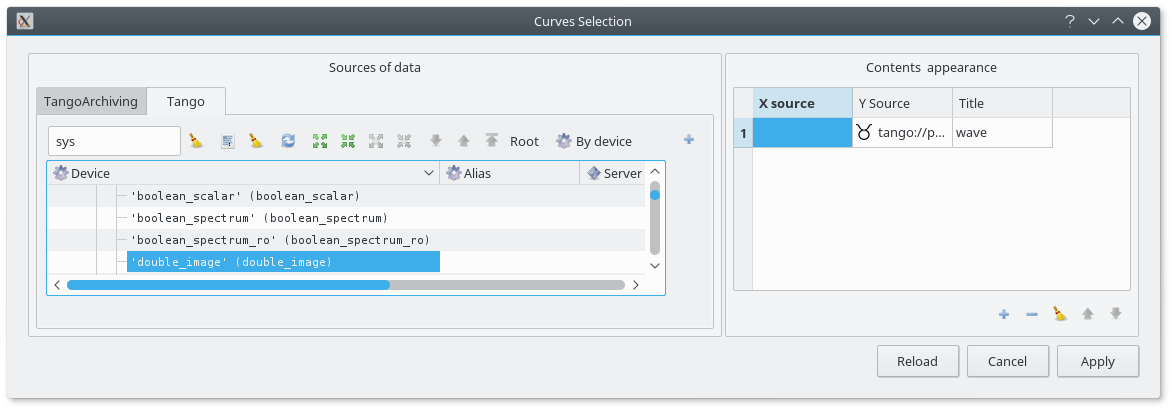Open the By device perspective selector

coord(594,141)
